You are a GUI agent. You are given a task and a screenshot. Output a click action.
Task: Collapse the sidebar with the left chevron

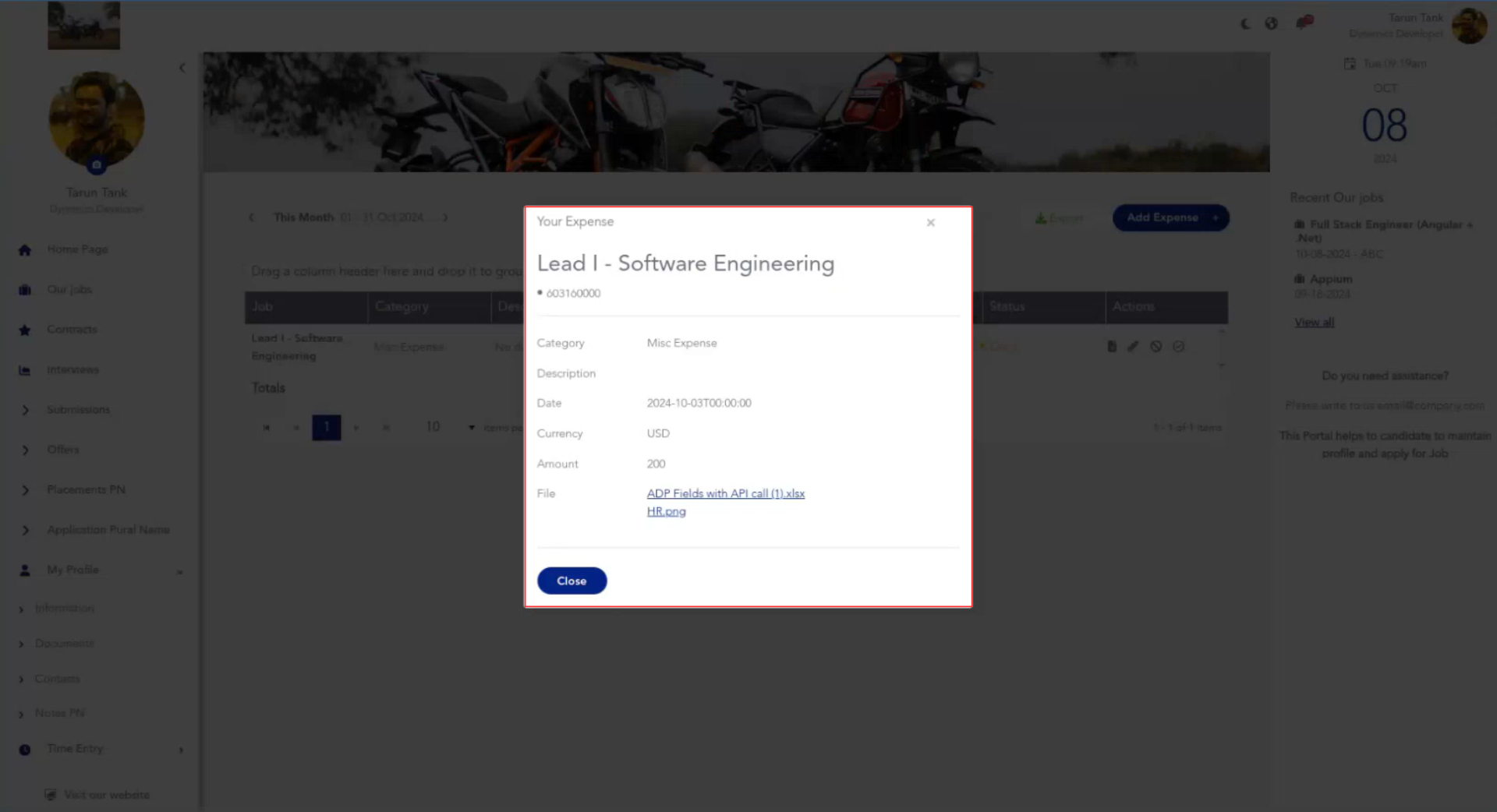tap(182, 68)
